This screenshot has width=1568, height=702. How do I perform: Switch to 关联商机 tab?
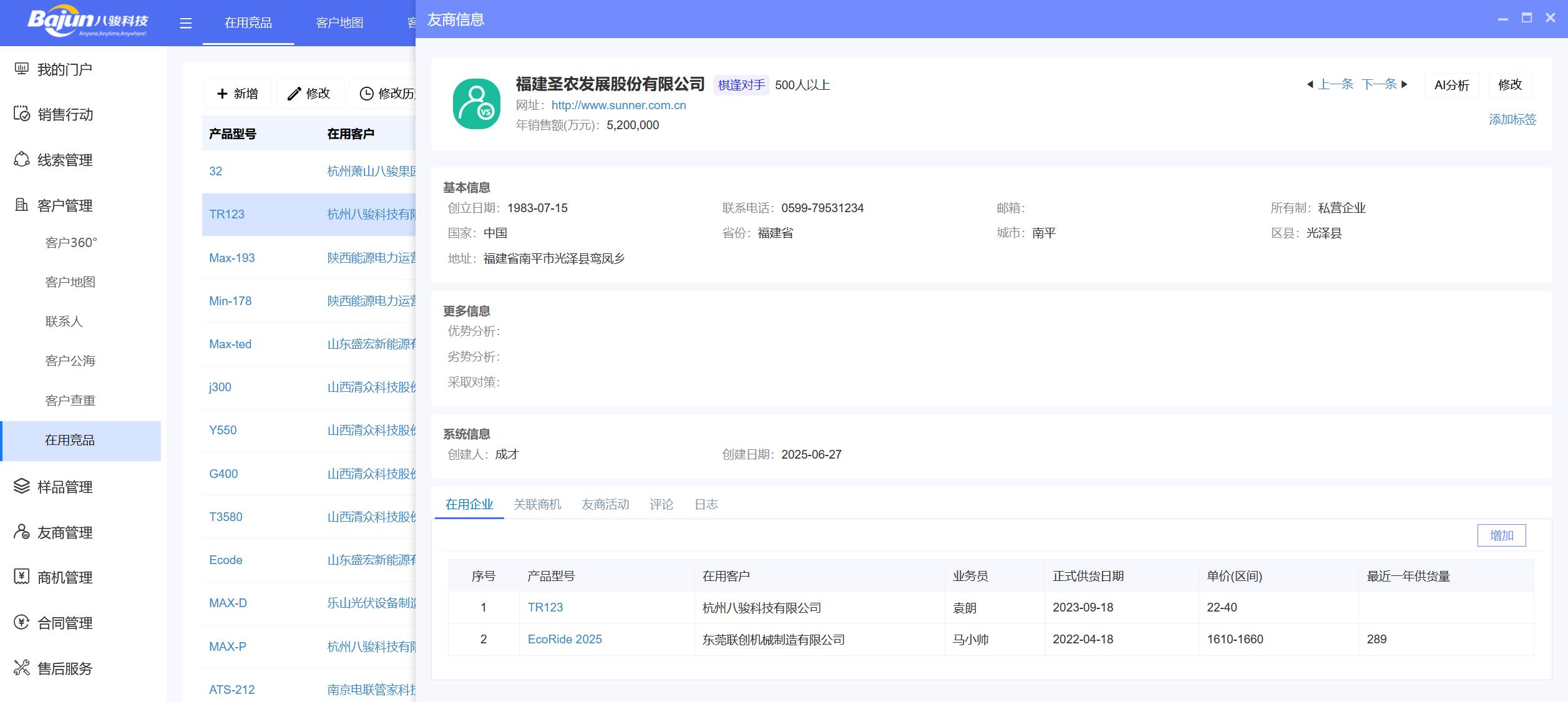point(537,504)
